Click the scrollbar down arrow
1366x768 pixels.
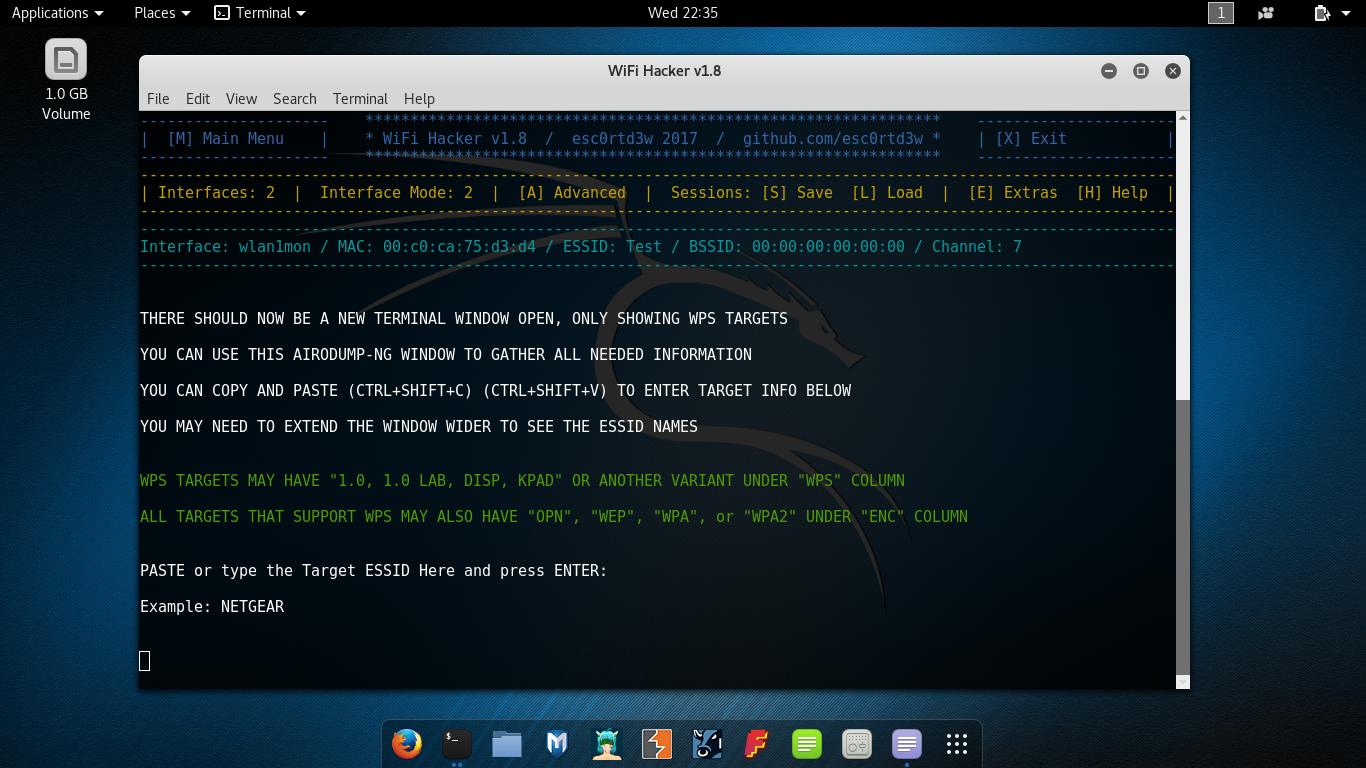[x=1183, y=682]
